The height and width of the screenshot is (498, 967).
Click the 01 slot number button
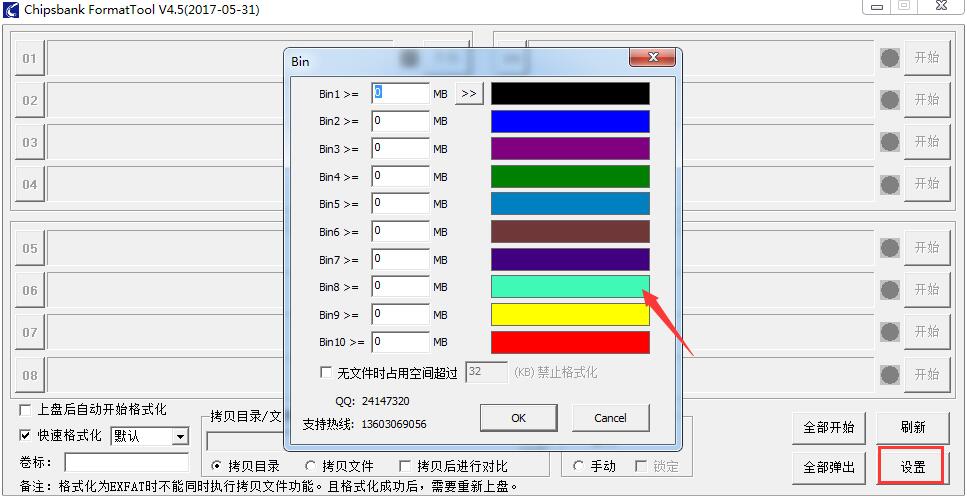(30, 59)
